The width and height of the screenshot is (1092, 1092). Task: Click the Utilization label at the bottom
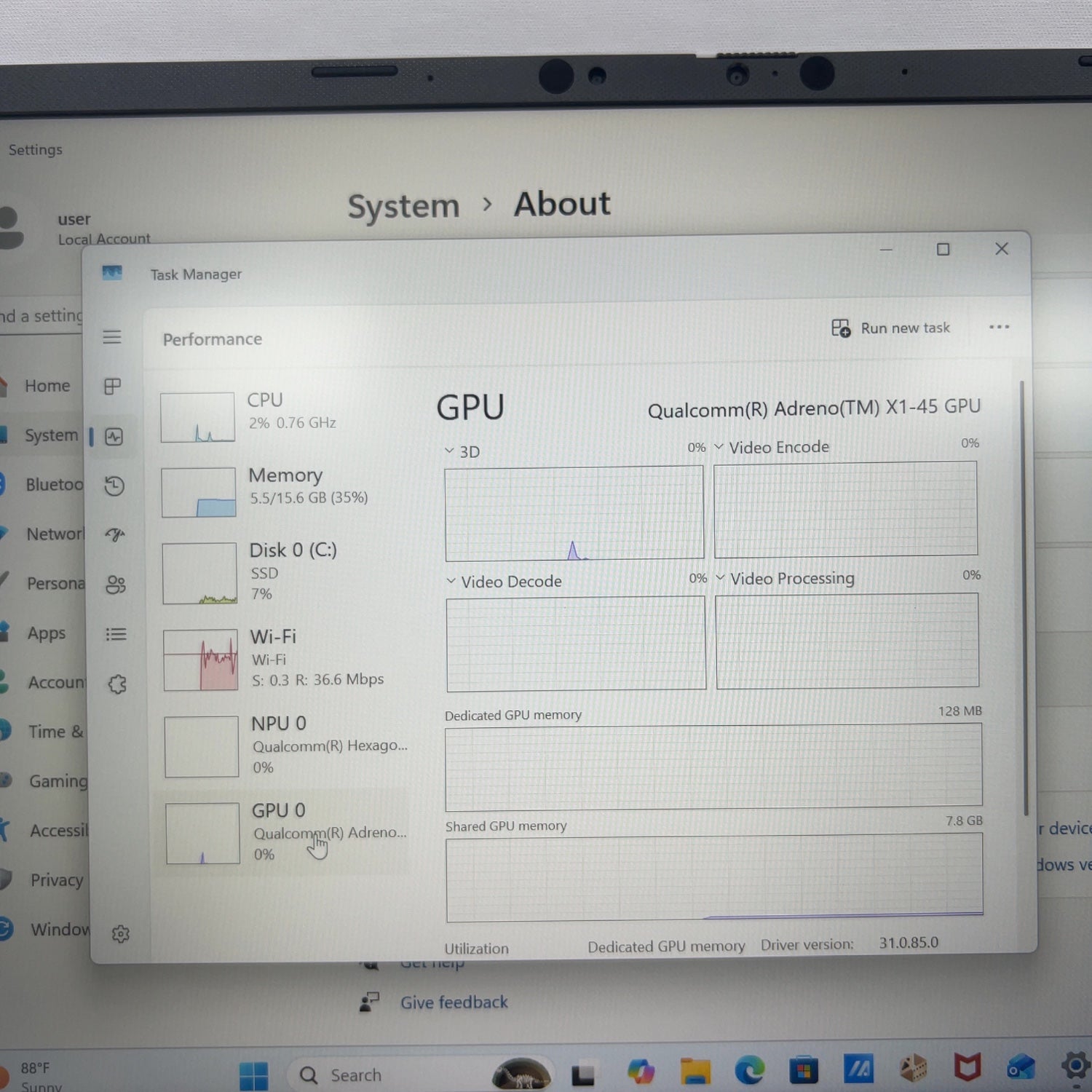tap(477, 949)
